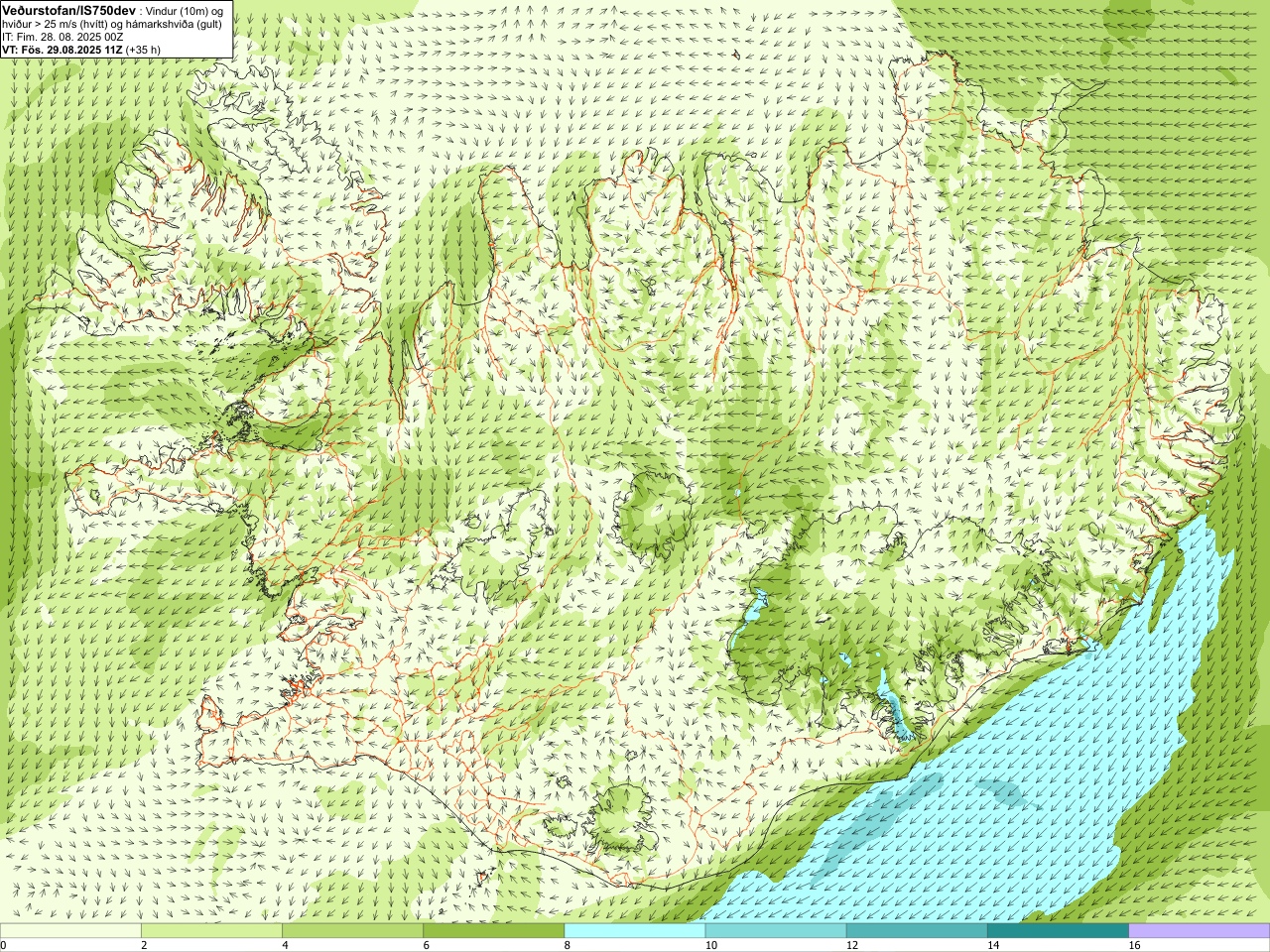Click the '8' label on the wind scale
This screenshot has width=1270, height=952.
pos(569,945)
